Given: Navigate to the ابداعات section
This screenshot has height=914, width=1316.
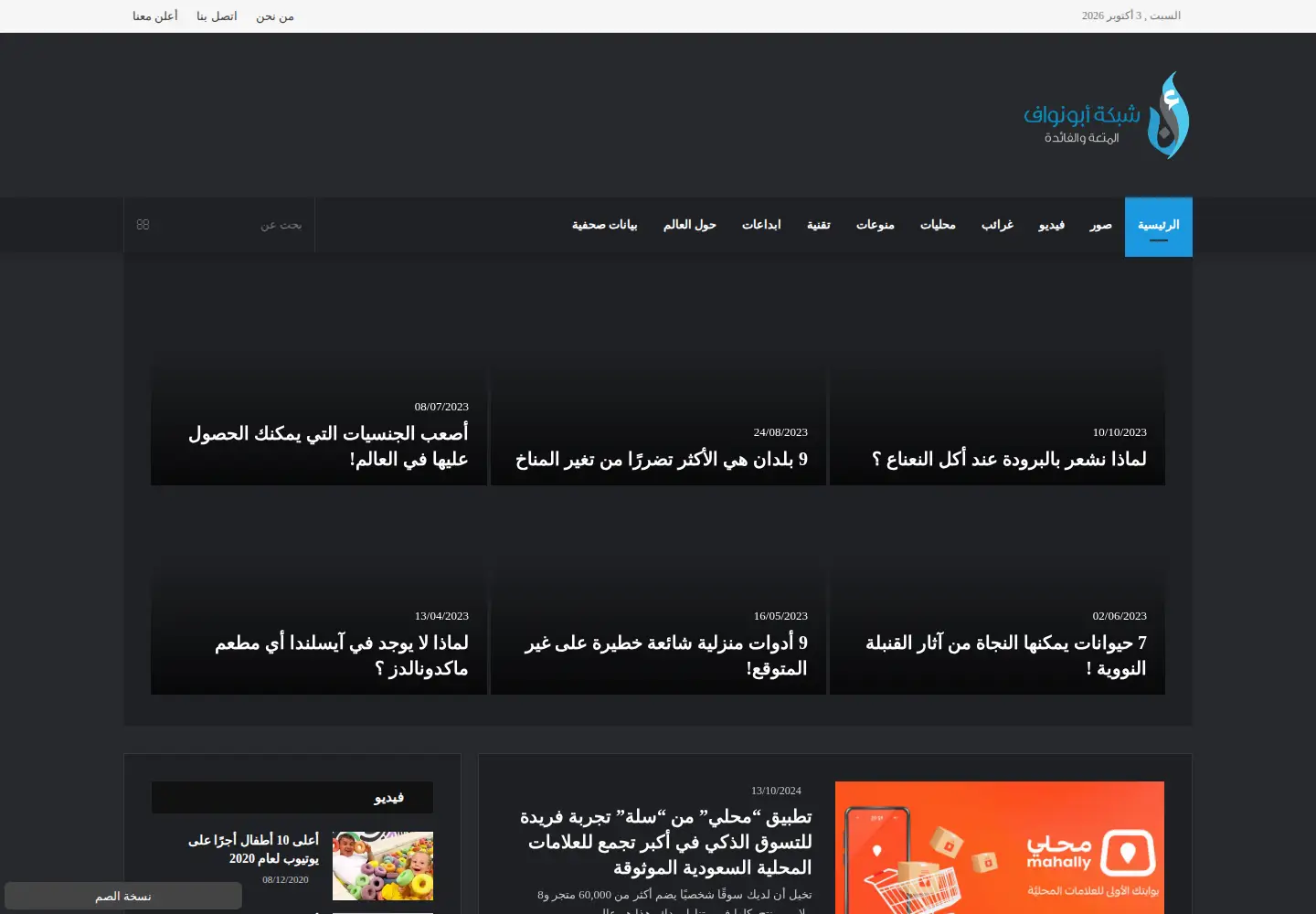Looking at the screenshot, I should (761, 225).
